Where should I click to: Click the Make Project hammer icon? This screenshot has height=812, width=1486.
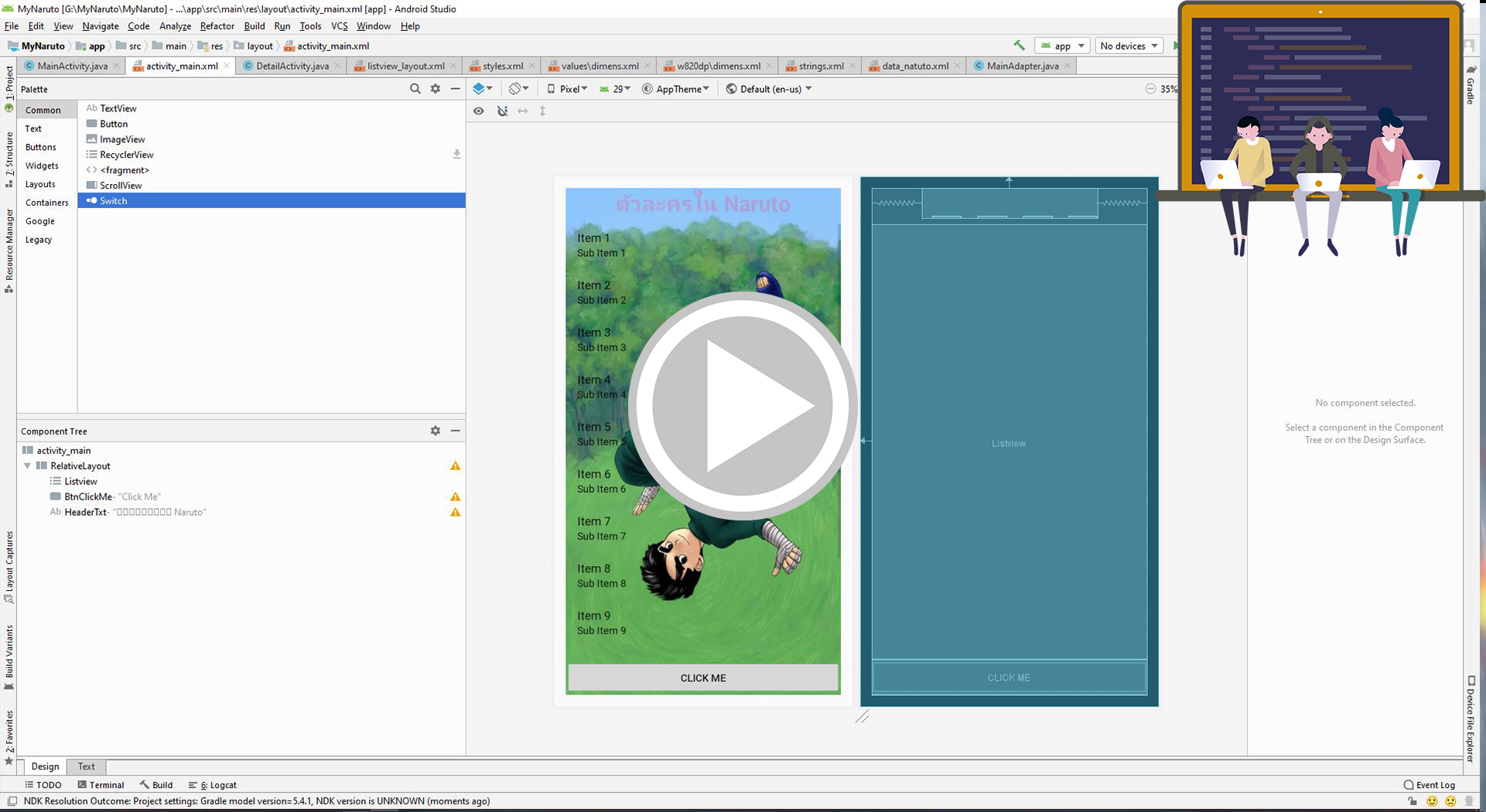click(1020, 46)
